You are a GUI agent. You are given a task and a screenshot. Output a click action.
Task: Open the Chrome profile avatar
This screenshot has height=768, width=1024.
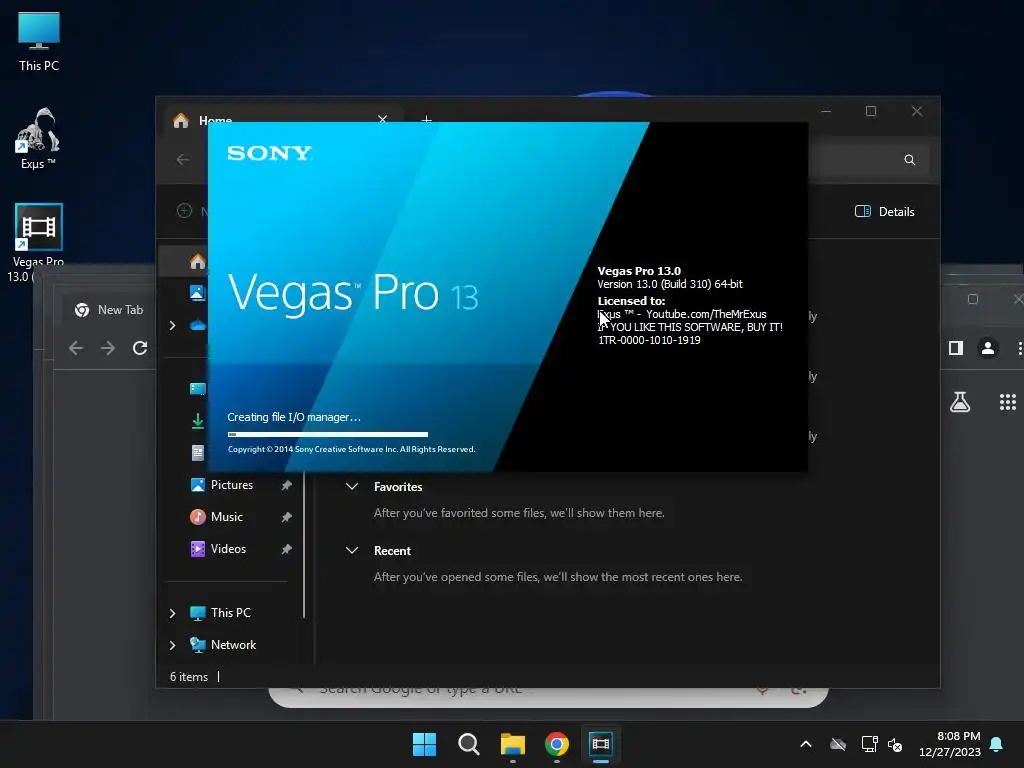(988, 348)
